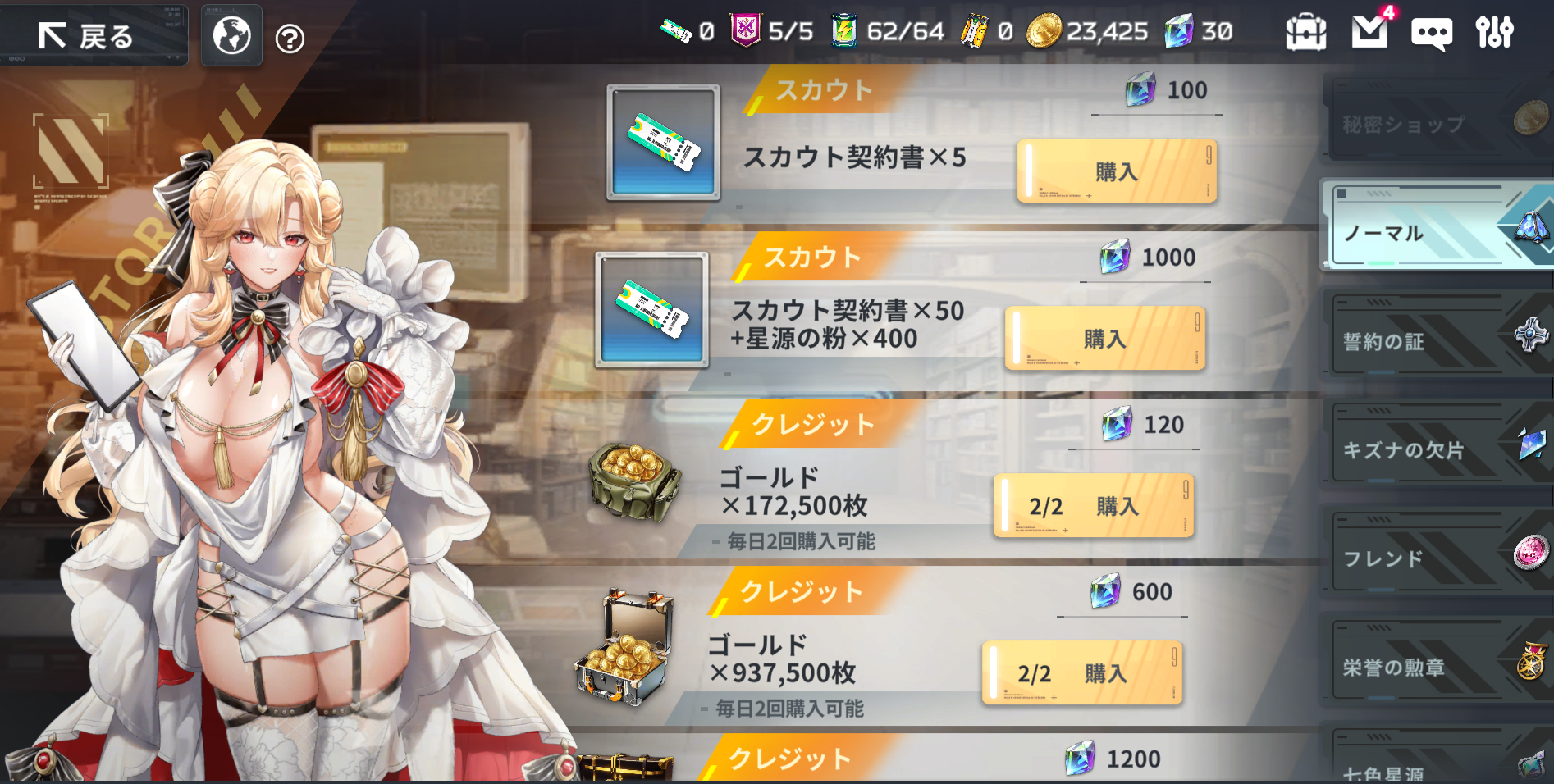1554x784 pixels.
Task: Select the scout ticket thumbnail of ×5 item
Action: pos(663,142)
